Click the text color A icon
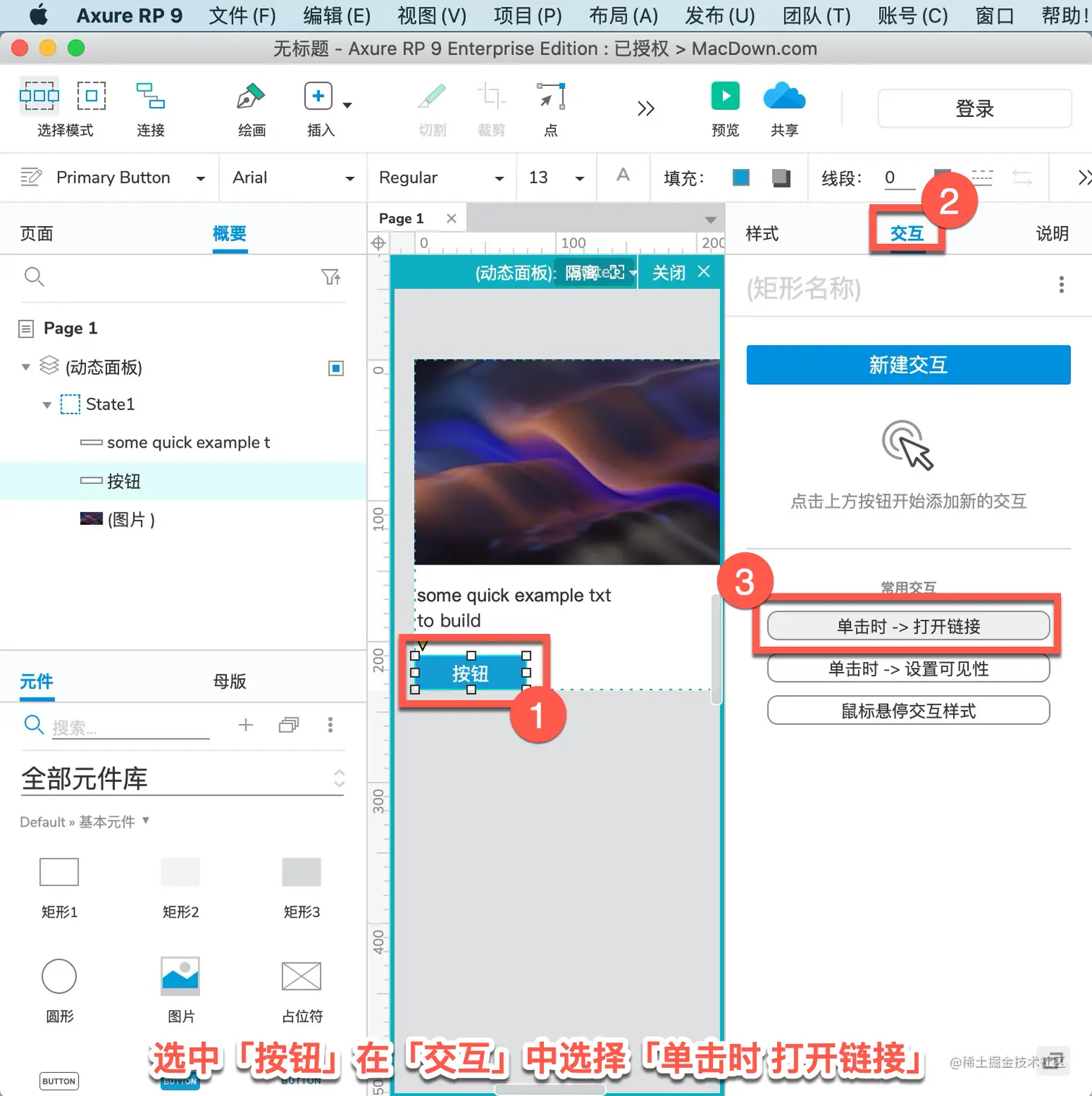 pyautogui.click(x=623, y=175)
